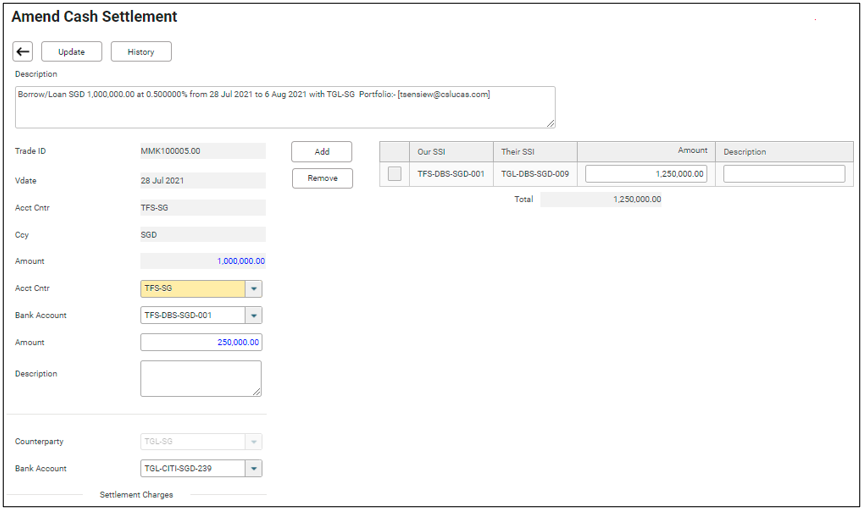Click the top Description text area
Screen dimensions: 864x510
[x=284, y=107]
